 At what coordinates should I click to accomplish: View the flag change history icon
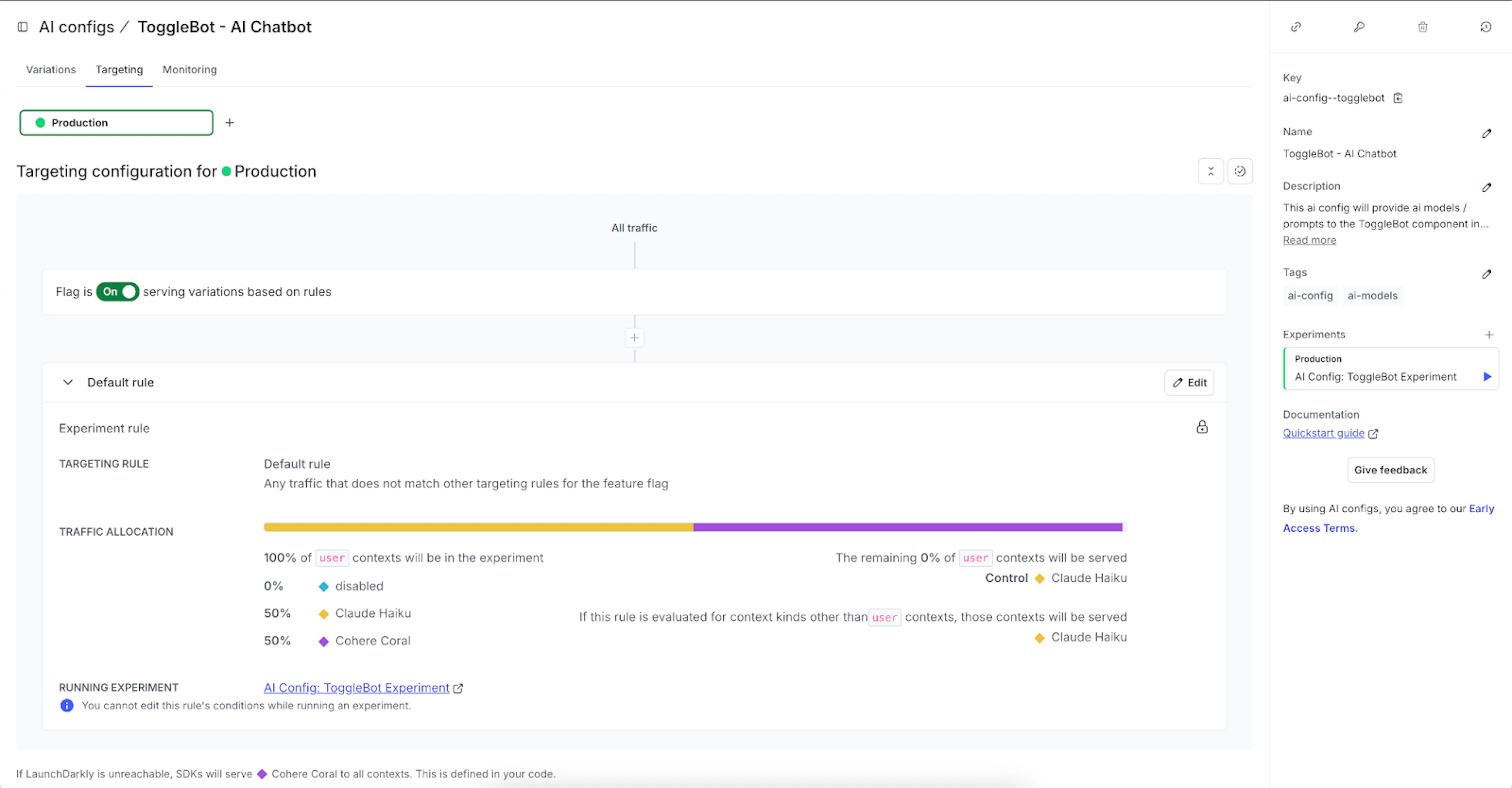tap(1486, 27)
